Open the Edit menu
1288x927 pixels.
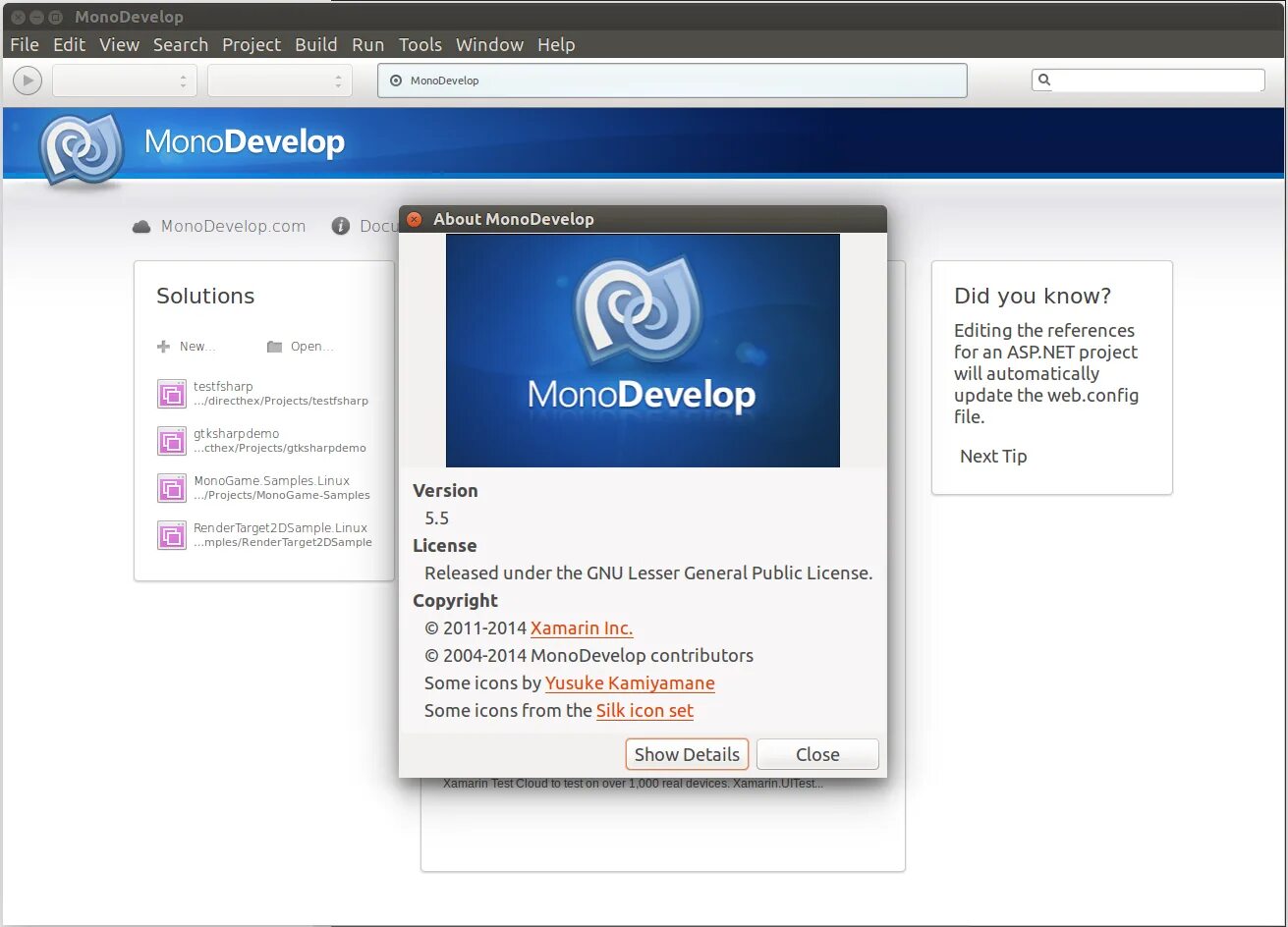coord(70,44)
